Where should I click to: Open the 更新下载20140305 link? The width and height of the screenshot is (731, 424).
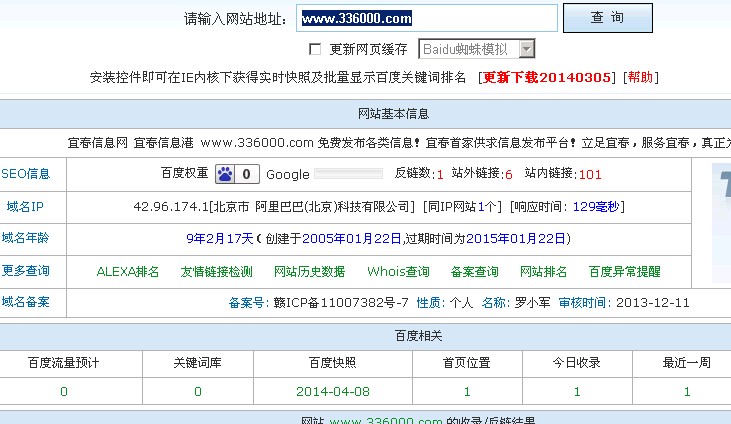[548, 77]
